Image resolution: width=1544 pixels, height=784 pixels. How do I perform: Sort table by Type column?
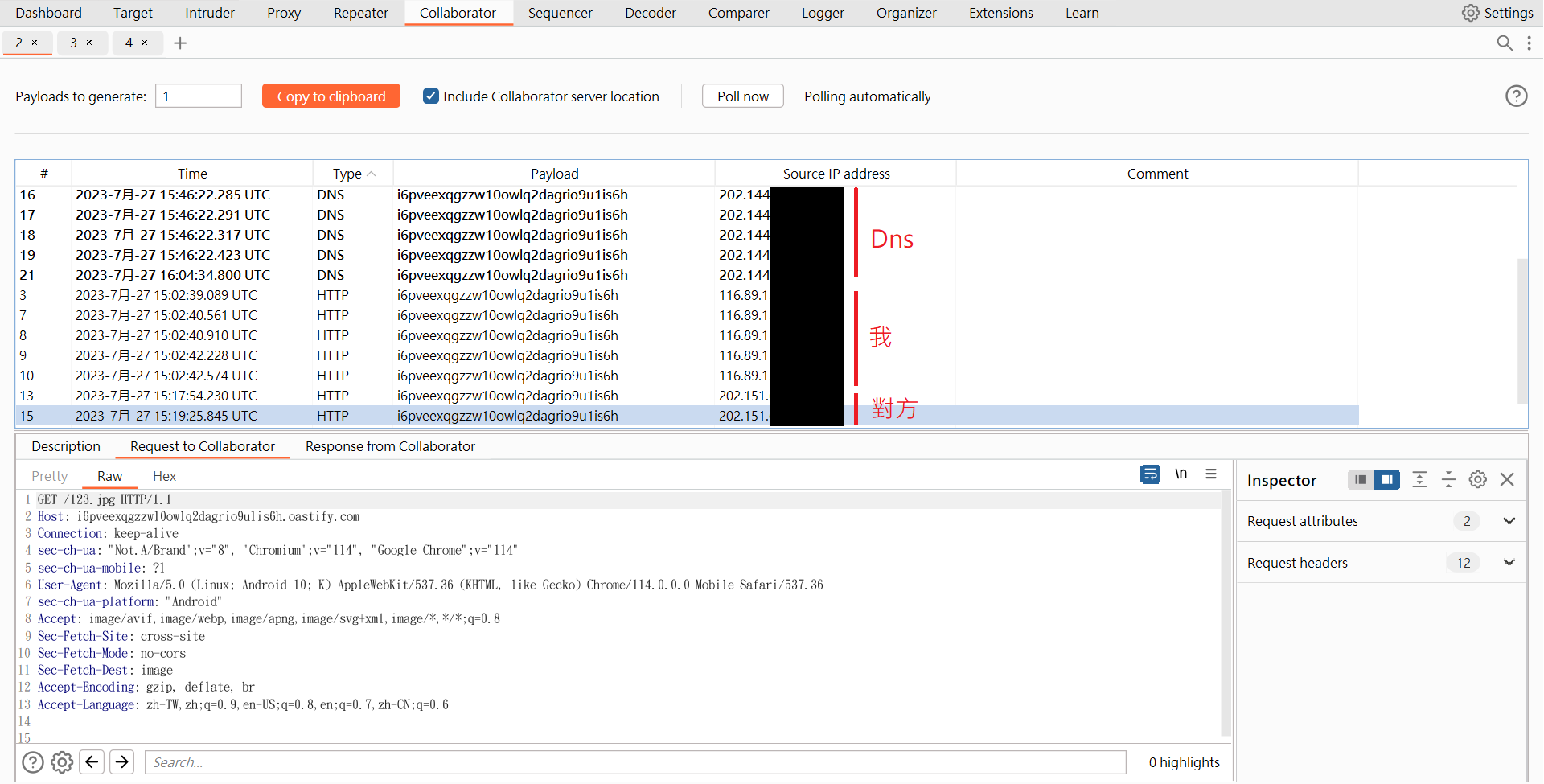click(x=353, y=174)
